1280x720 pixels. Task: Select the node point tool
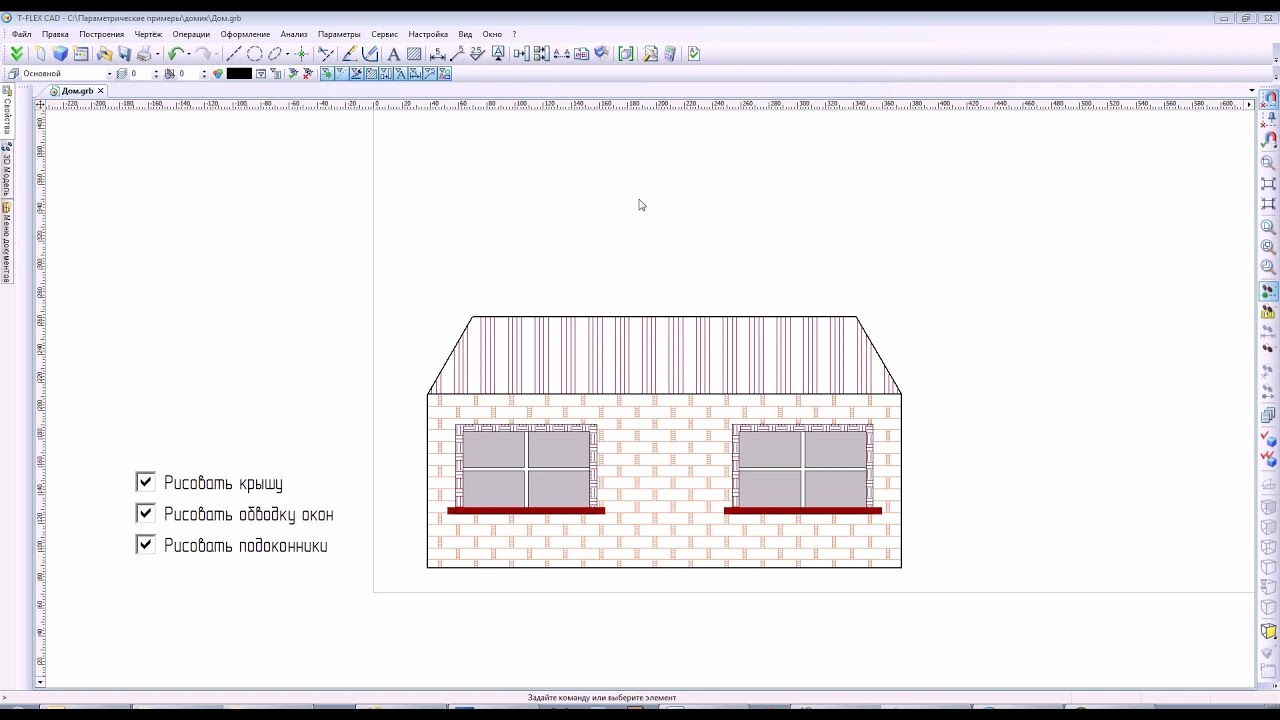click(302, 54)
